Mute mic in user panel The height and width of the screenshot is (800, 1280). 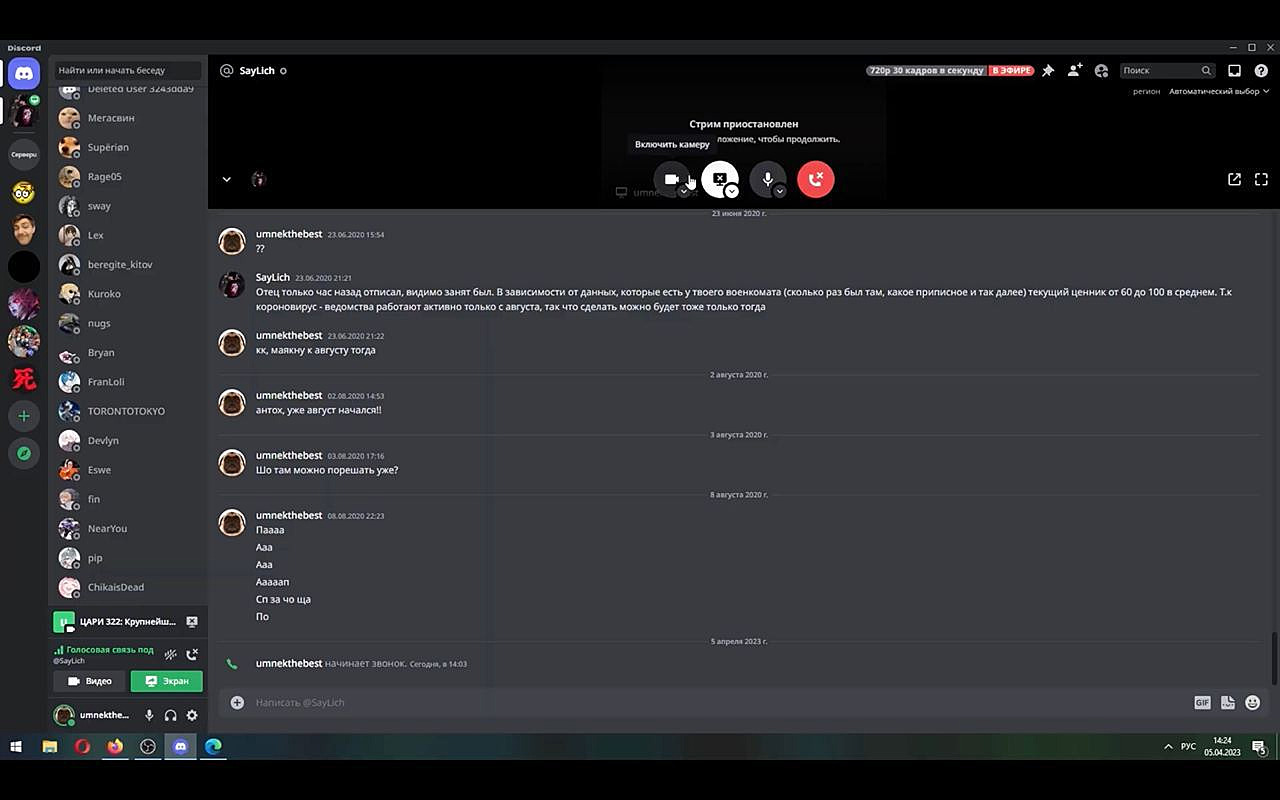(149, 715)
